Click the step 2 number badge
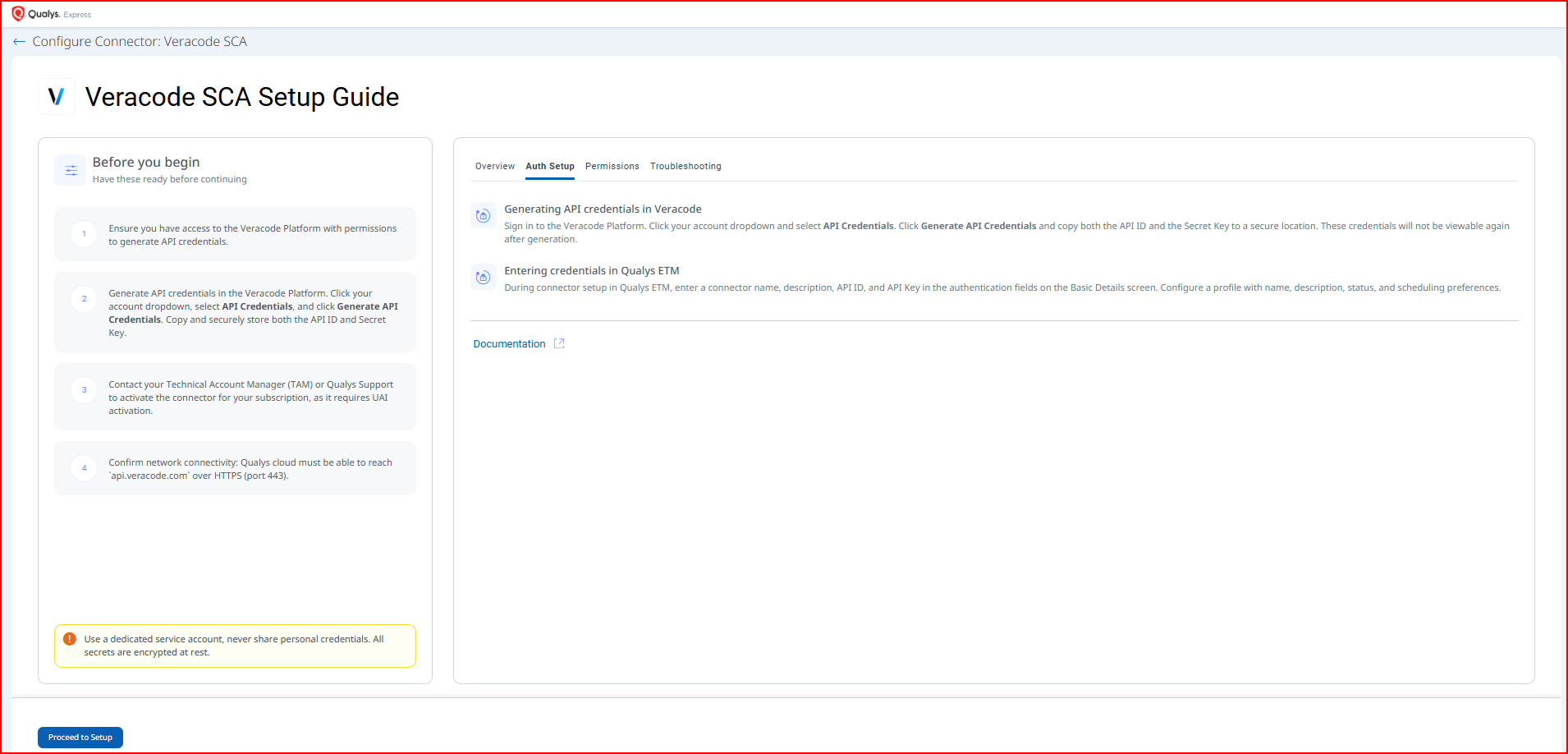1568x754 pixels. tap(84, 299)
